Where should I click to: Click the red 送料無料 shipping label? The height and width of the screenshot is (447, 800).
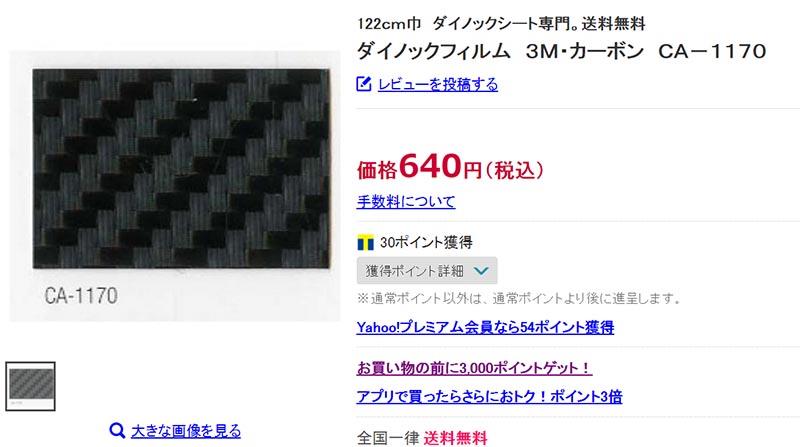click(x=455, y=438)
